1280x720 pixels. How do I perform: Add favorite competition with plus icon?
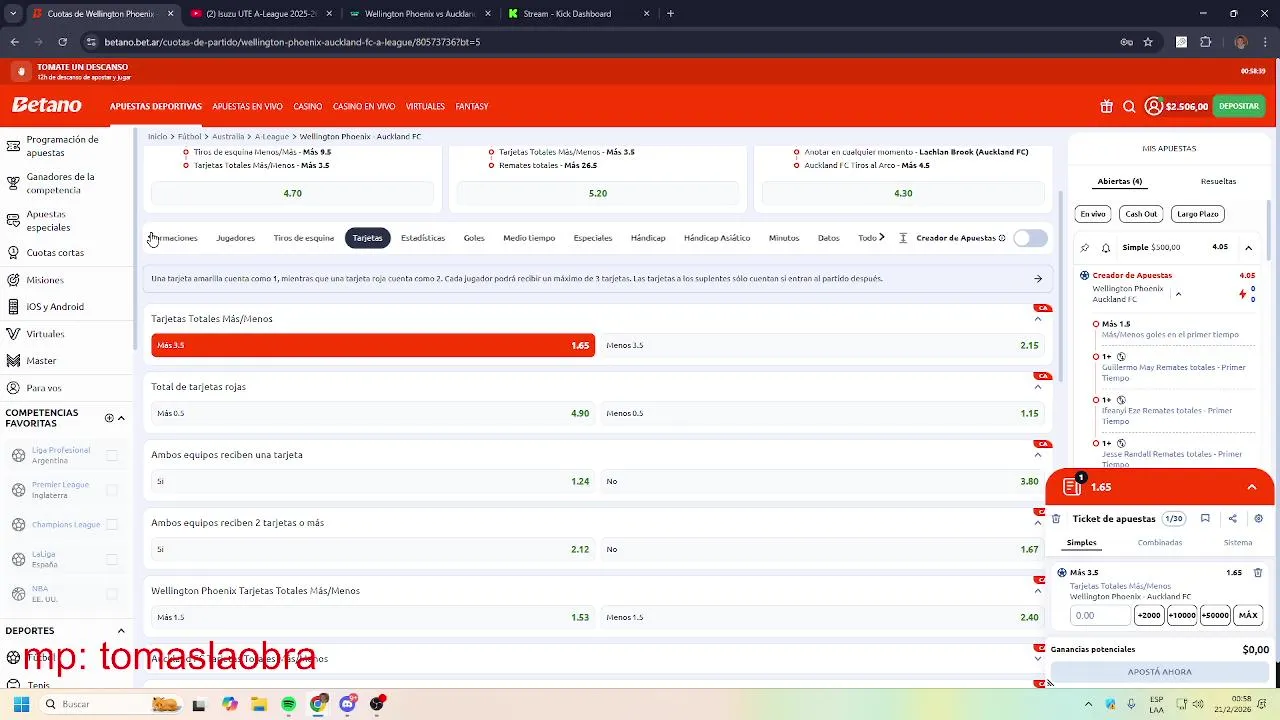109,418
